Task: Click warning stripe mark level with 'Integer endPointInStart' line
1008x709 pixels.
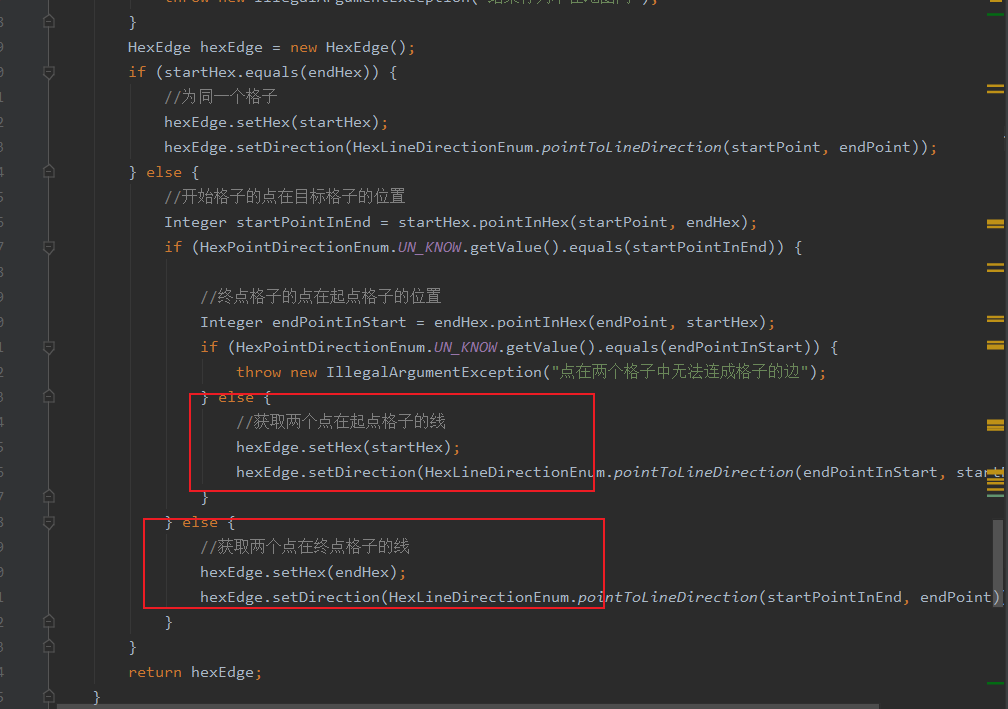Action: 995,319
